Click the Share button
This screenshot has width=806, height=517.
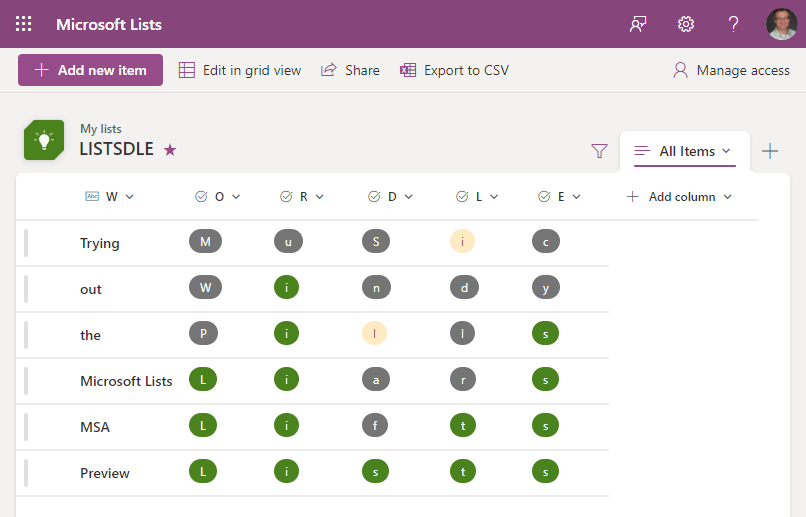coord(350,70)
